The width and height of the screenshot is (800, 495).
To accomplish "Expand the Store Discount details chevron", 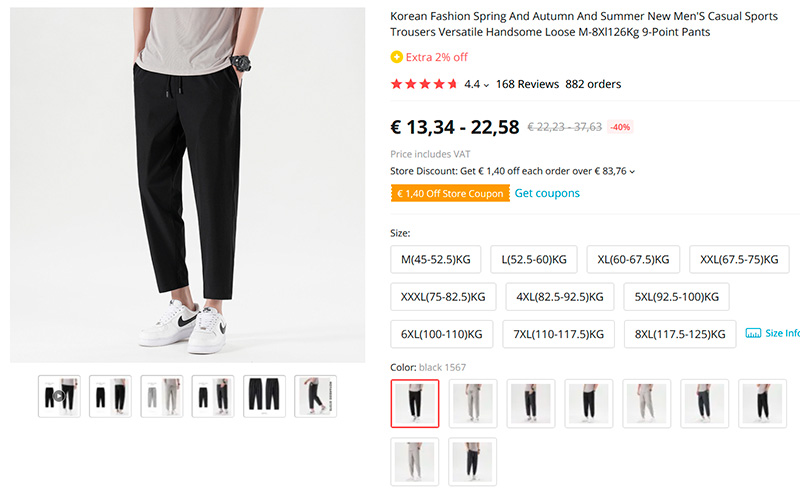I will pyautogui.click(x=632, y=171).
